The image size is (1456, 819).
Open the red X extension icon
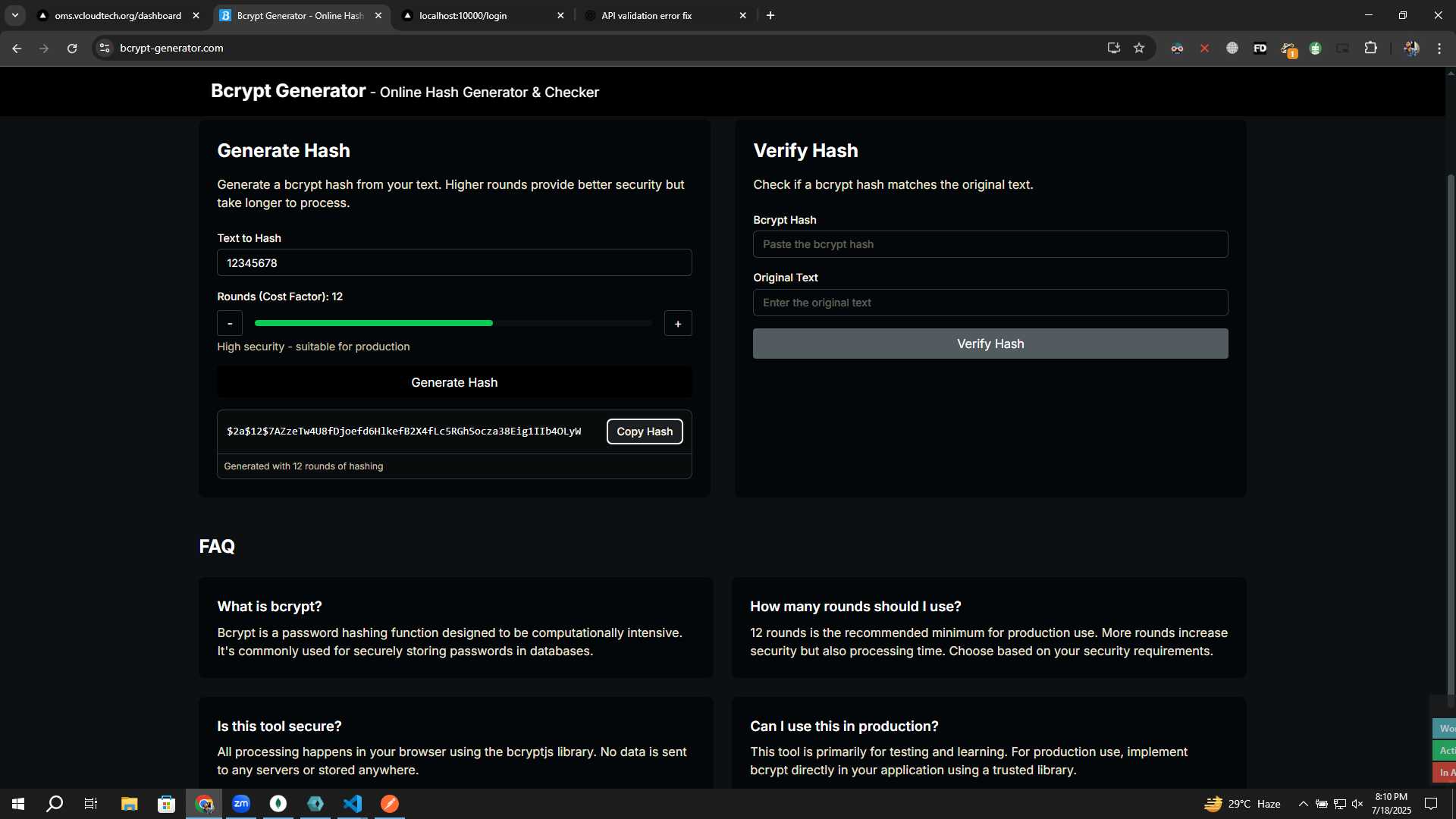pyautogui.click(x=1204, y=48)
